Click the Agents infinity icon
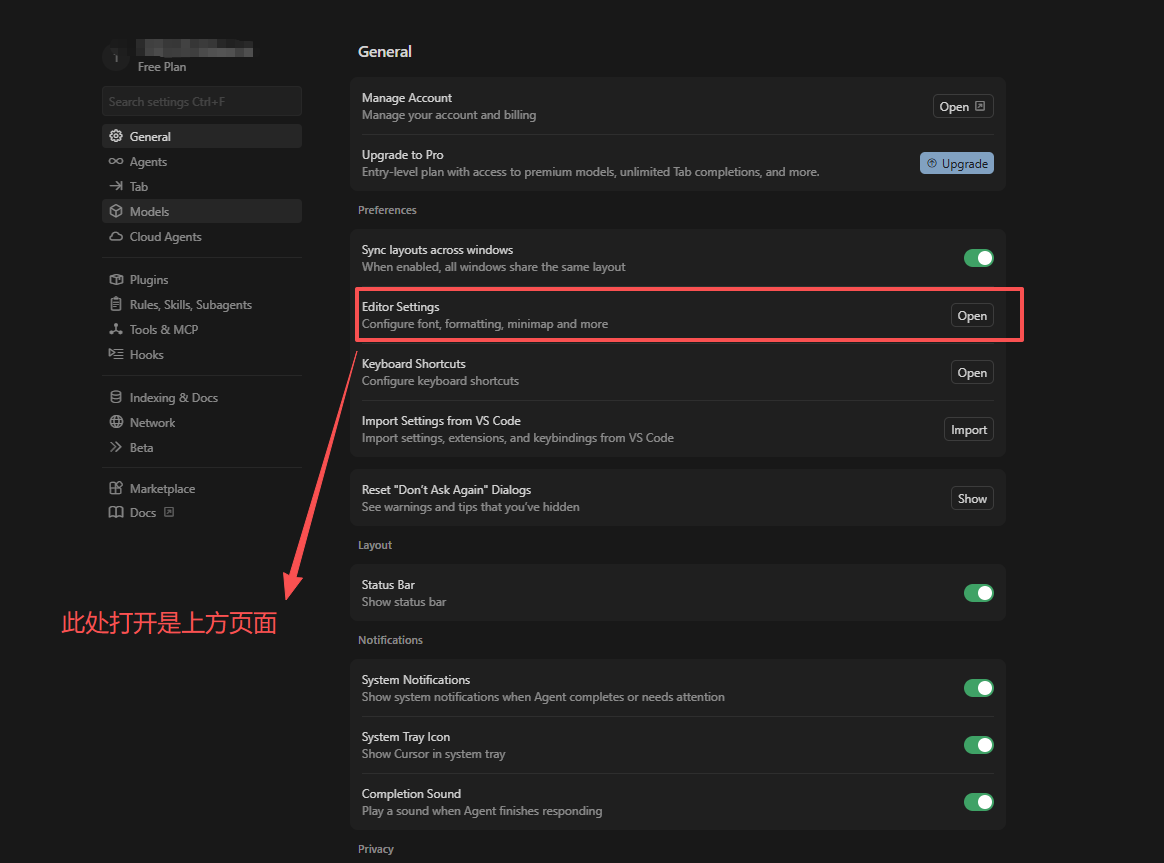1164x863 pixels. point(116,161)
